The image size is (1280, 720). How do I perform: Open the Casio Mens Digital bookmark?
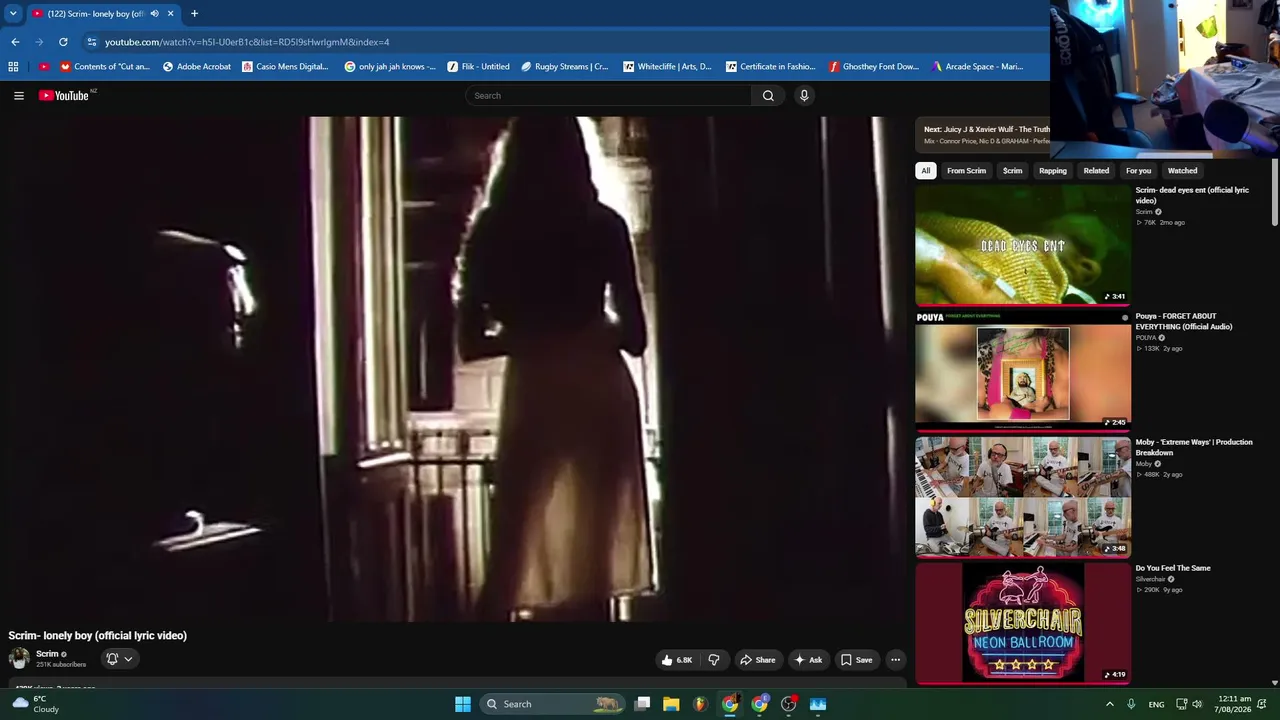point(284,67)
